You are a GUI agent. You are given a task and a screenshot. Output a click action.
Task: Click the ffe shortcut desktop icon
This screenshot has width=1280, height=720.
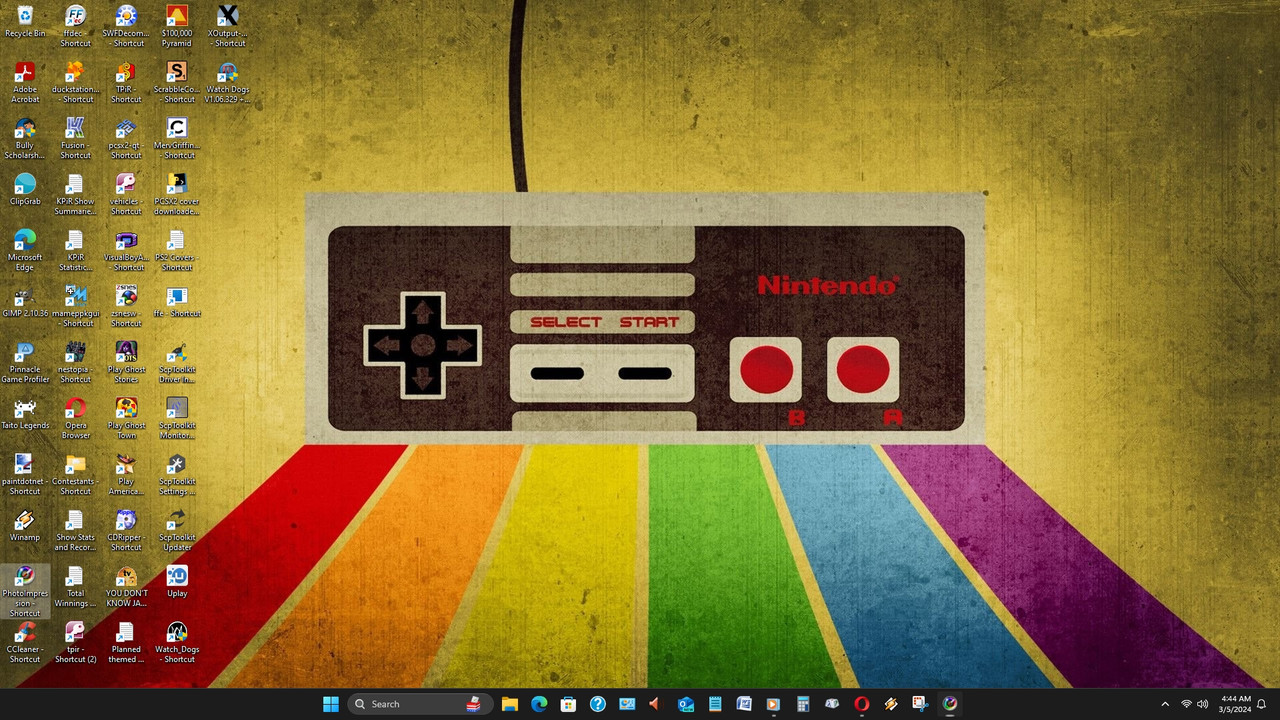tap(176, 301)
